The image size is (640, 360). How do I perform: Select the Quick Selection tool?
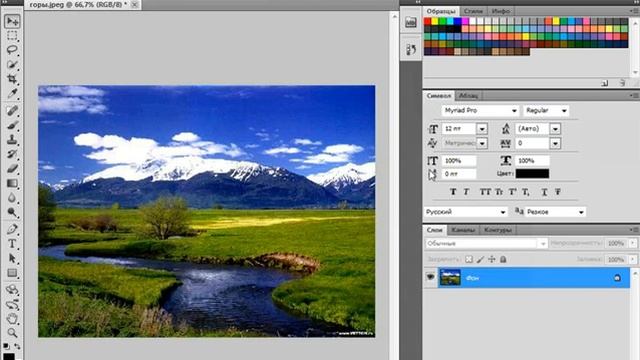point(12,64)
